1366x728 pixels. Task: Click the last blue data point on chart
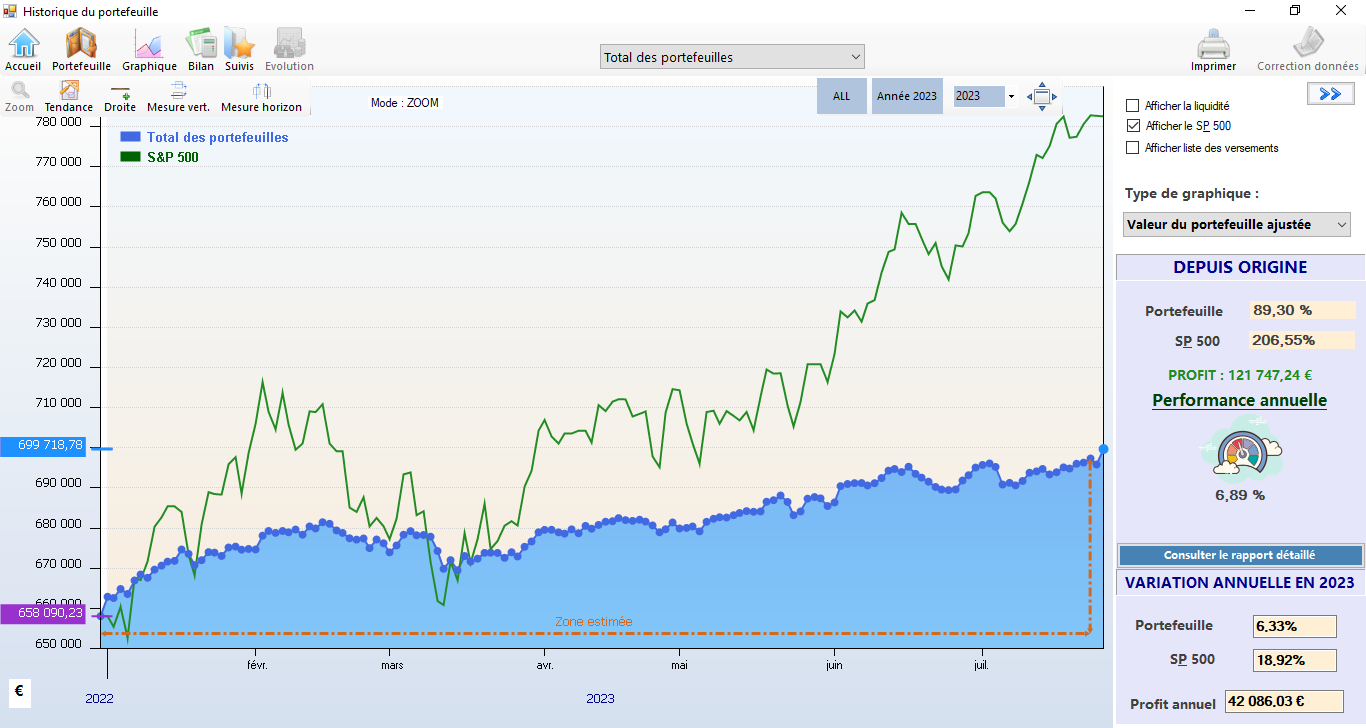coord(1103,449)
